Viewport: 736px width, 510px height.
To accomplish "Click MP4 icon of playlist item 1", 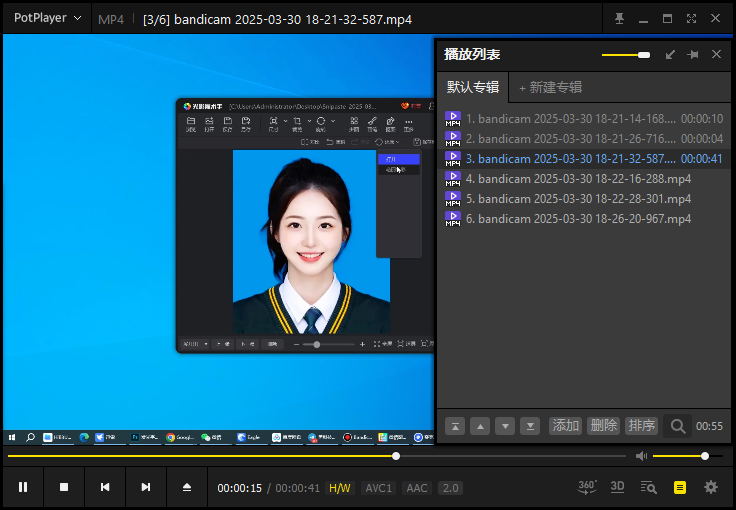I will tap(453, 119).
